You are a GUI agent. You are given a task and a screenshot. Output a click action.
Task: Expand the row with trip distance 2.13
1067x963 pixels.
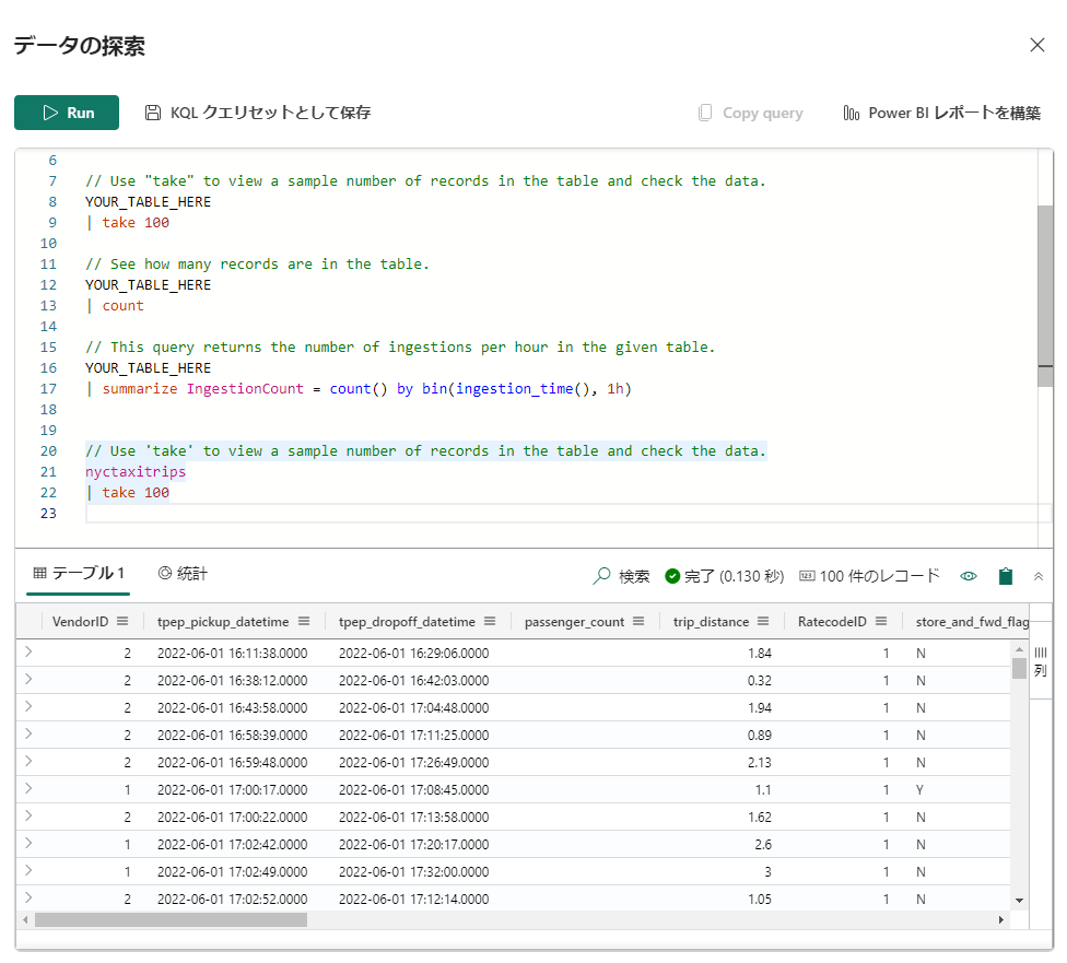pos(28,760)
